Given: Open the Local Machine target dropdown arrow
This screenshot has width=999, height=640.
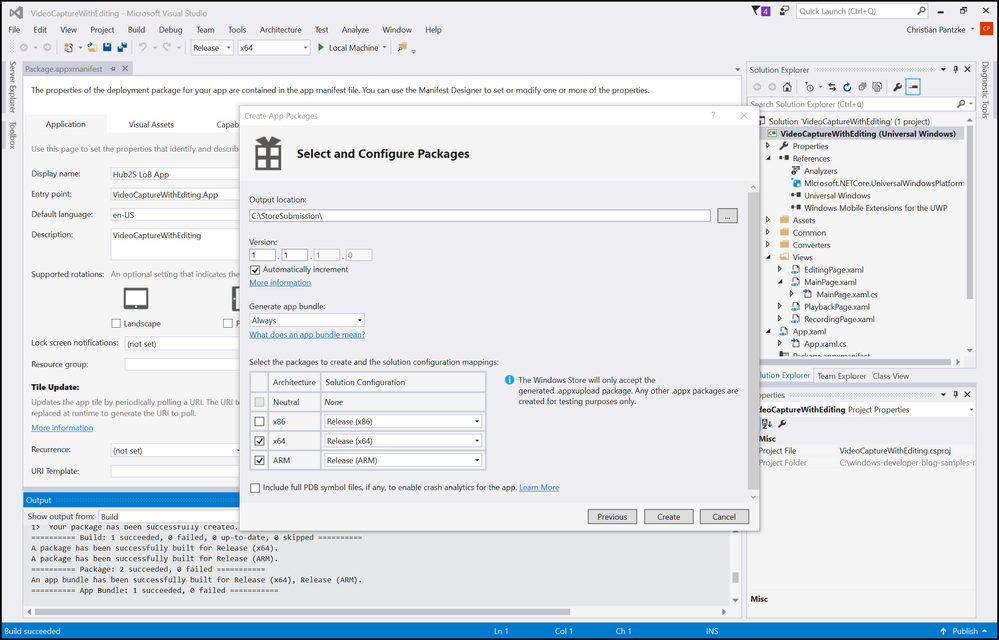Looking at the screenshot, I should (x=384, y=48).
